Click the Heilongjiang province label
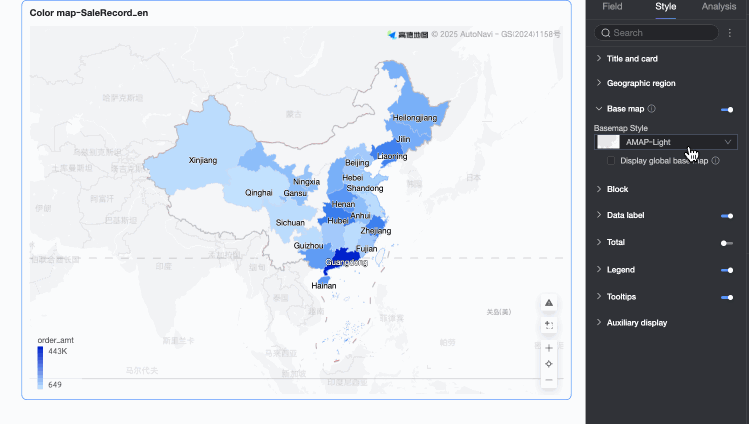Viewport: 749px width, 424px height. coord(415,117)
